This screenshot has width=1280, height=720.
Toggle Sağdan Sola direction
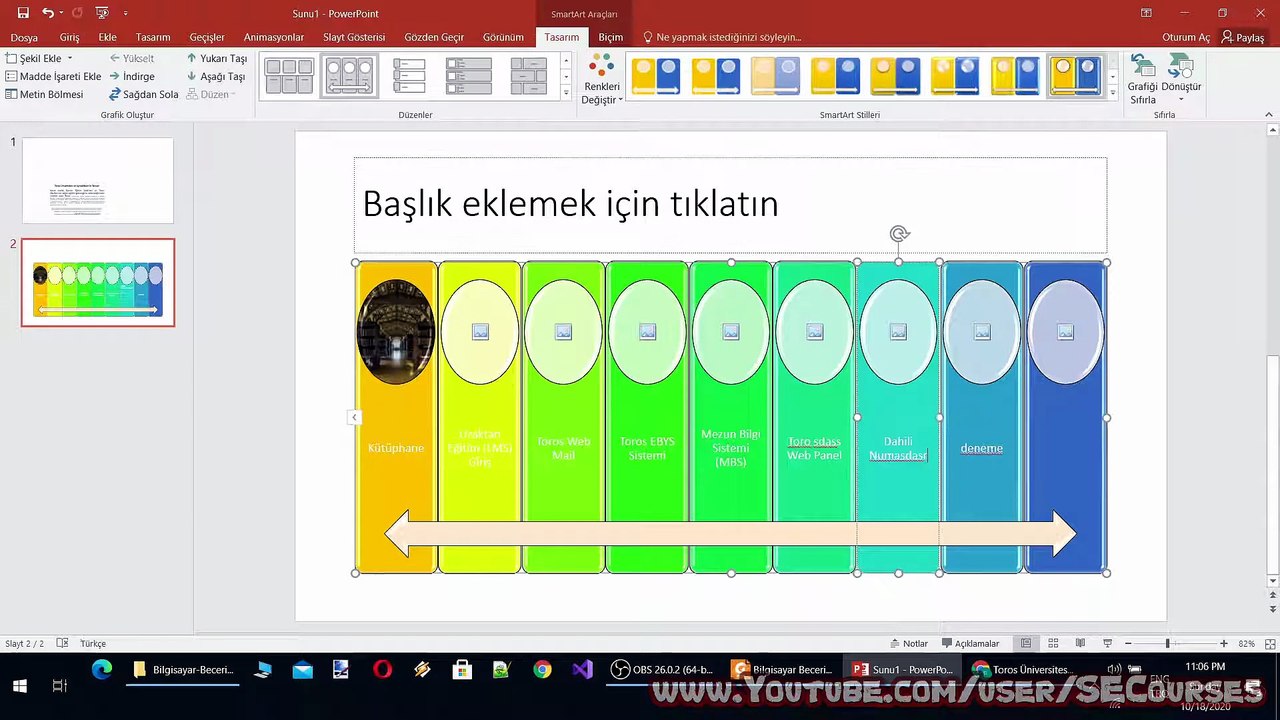(144, 94)
